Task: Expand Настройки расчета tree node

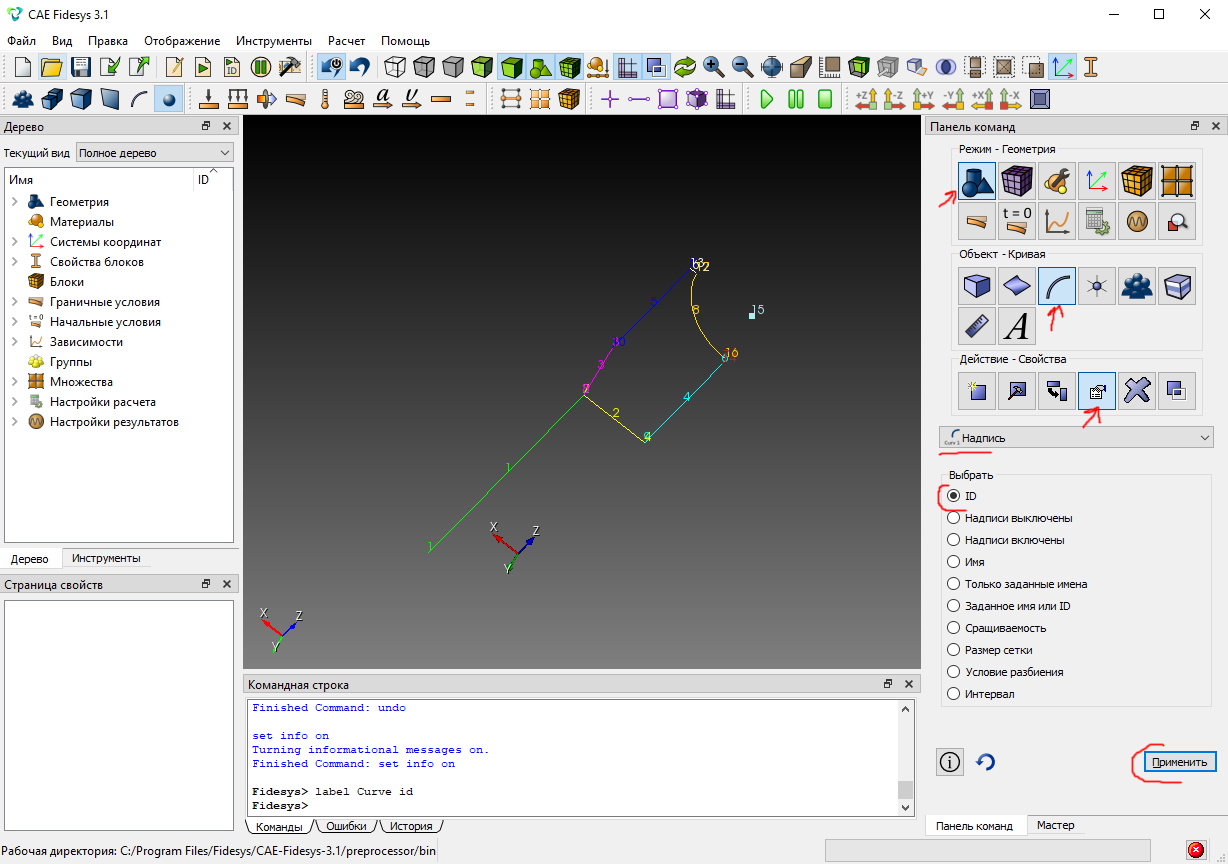Action: [x=15, y=402]
